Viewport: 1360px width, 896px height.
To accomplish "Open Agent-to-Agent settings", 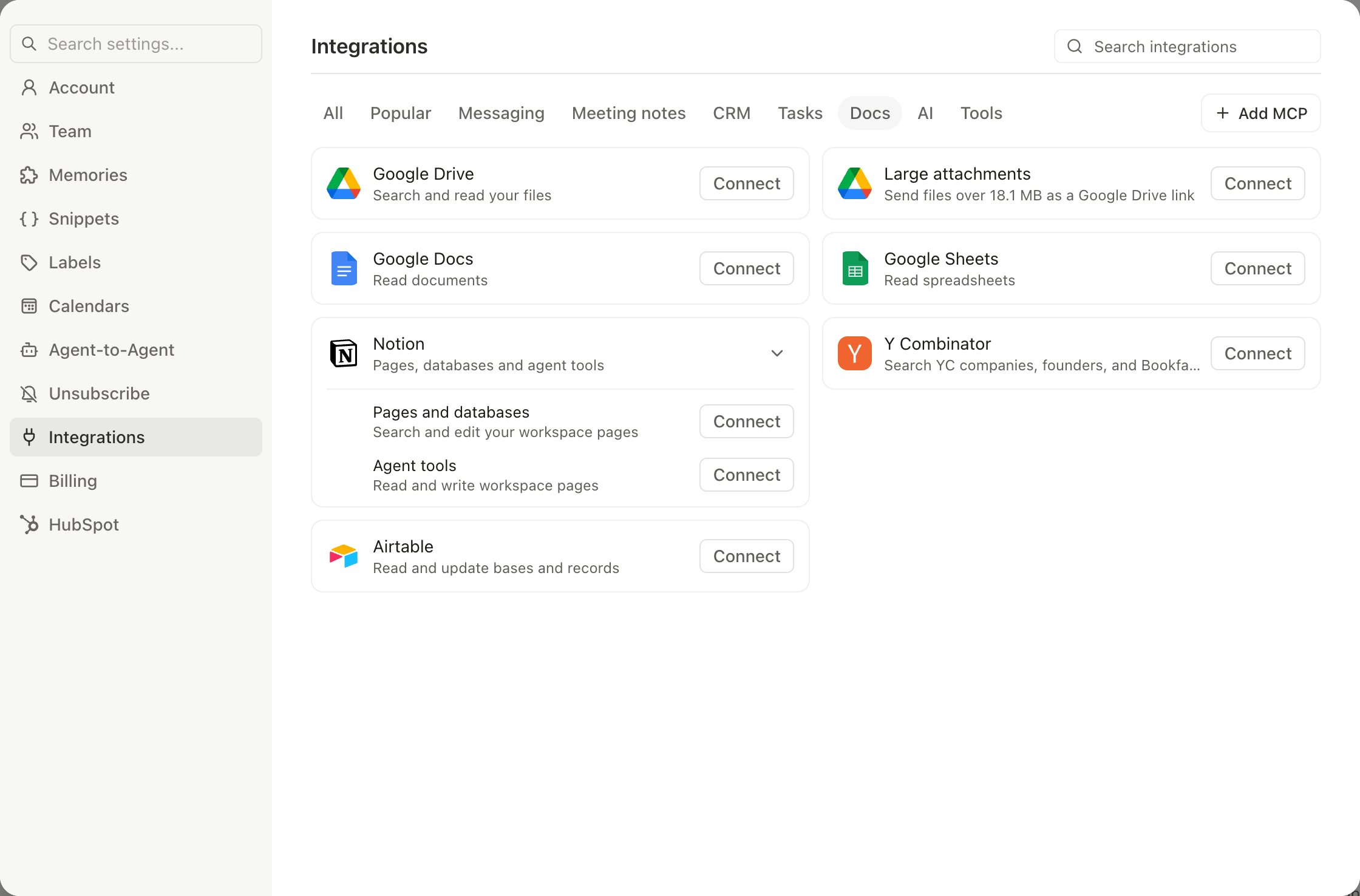I will pos(136,350).
